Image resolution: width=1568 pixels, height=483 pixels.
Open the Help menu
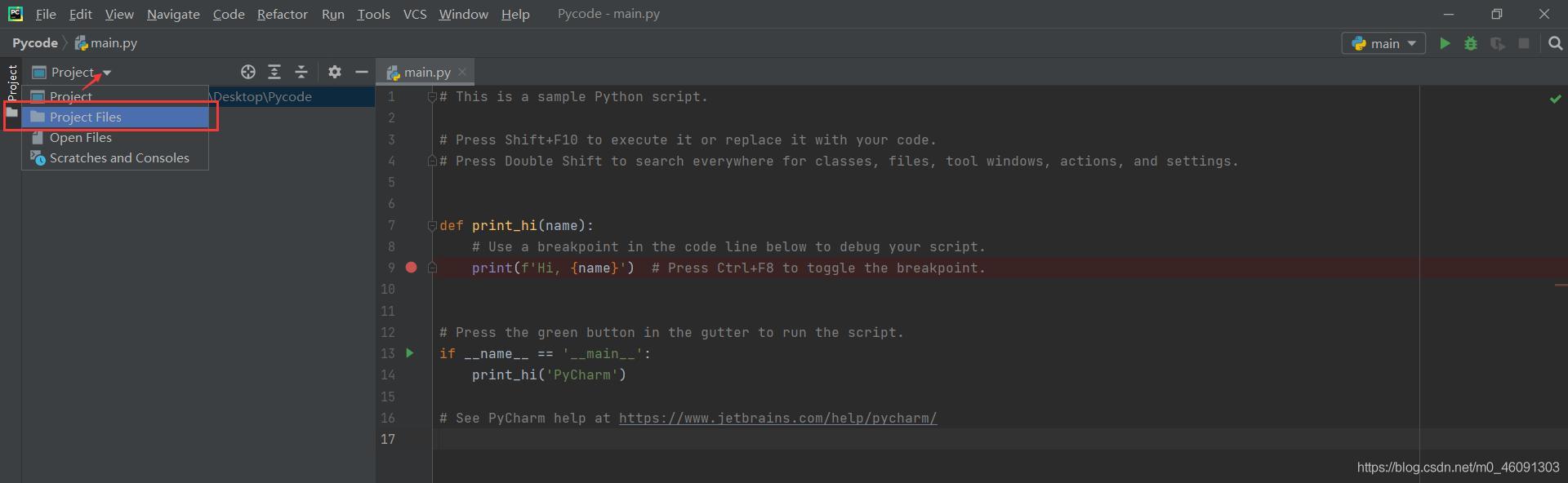click(515, 14)
